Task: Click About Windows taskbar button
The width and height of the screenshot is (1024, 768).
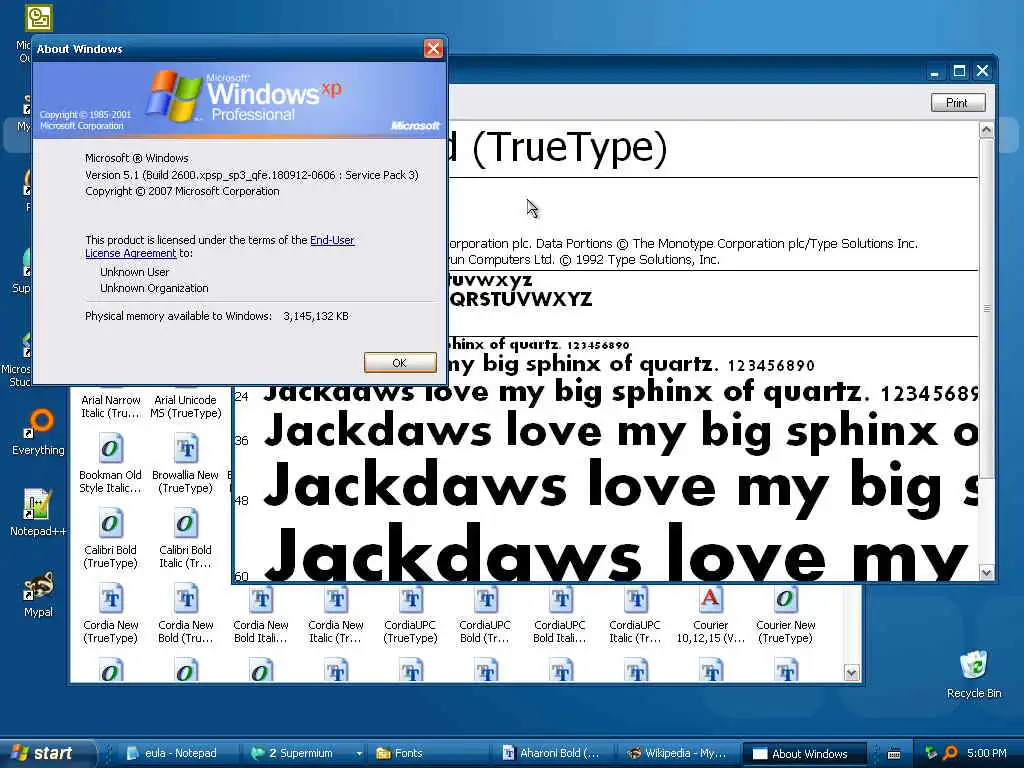Action: coord(805,754)
